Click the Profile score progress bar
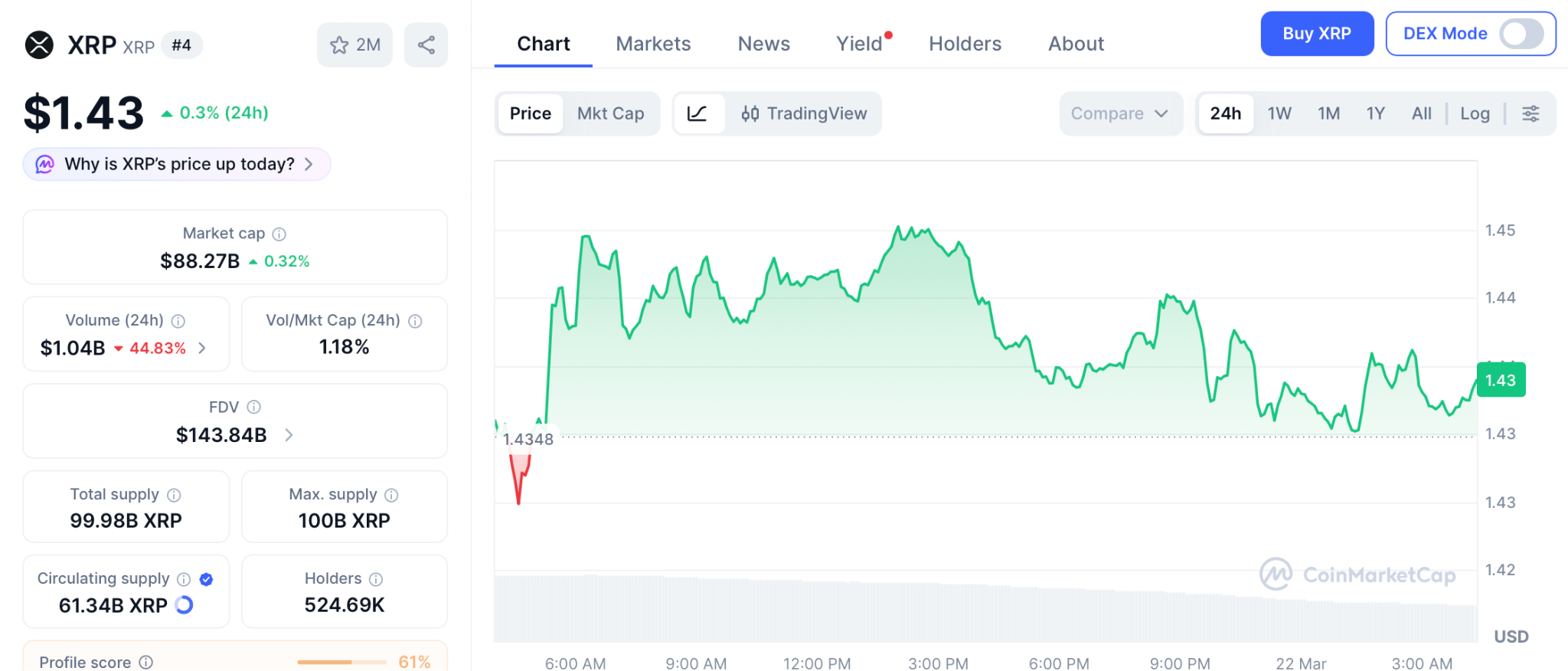 341,662
